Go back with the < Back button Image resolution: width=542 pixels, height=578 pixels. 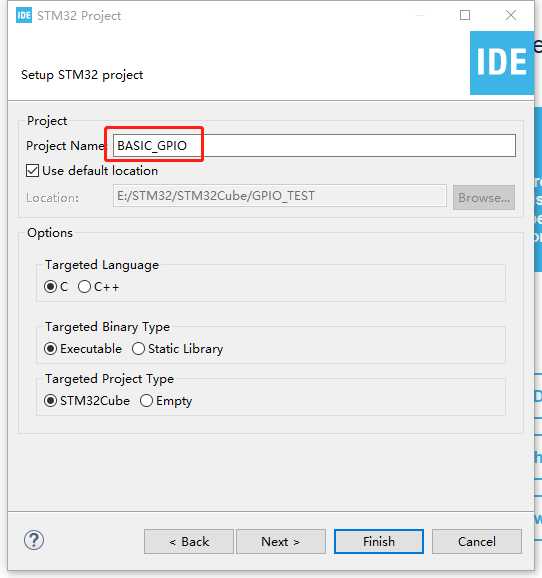click(189, 542)
